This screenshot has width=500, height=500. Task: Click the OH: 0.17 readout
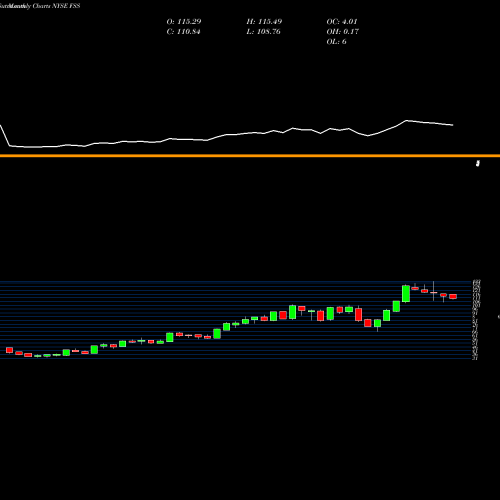click(x=342, y=32)
